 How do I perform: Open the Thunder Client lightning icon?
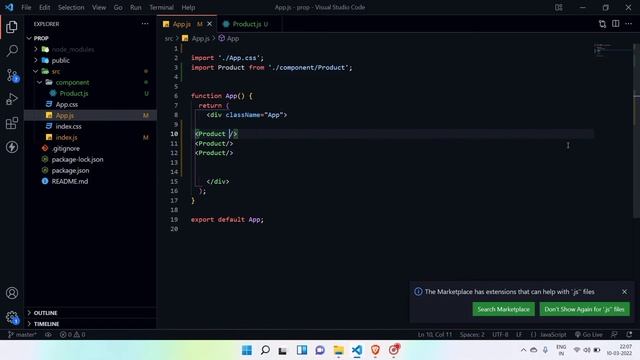pyautogui.click(x=12, y=147)
